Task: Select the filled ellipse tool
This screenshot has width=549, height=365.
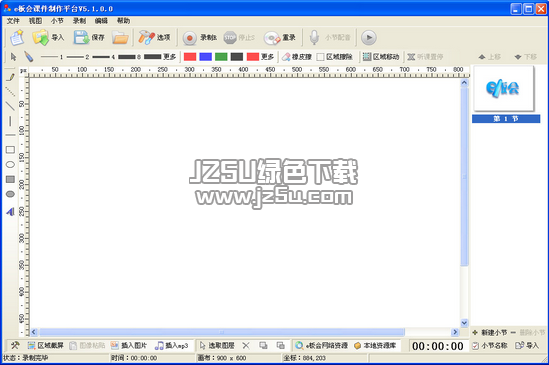Action: tap(10, 194)
